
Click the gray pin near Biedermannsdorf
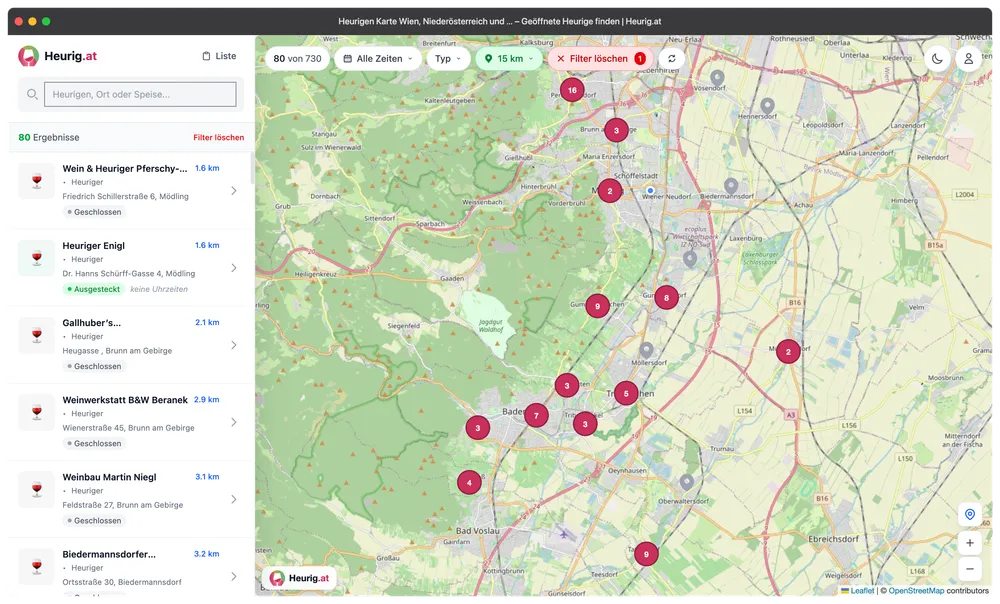732,186
